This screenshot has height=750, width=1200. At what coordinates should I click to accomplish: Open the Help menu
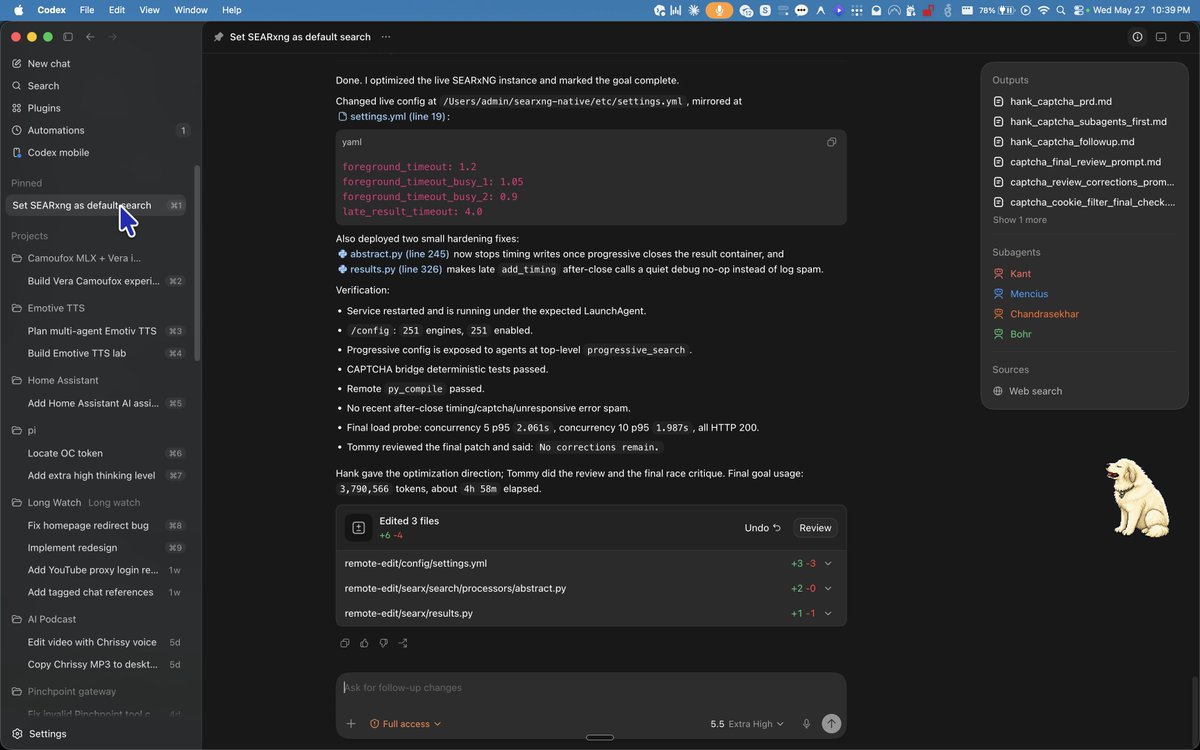[x=231, y=10]
